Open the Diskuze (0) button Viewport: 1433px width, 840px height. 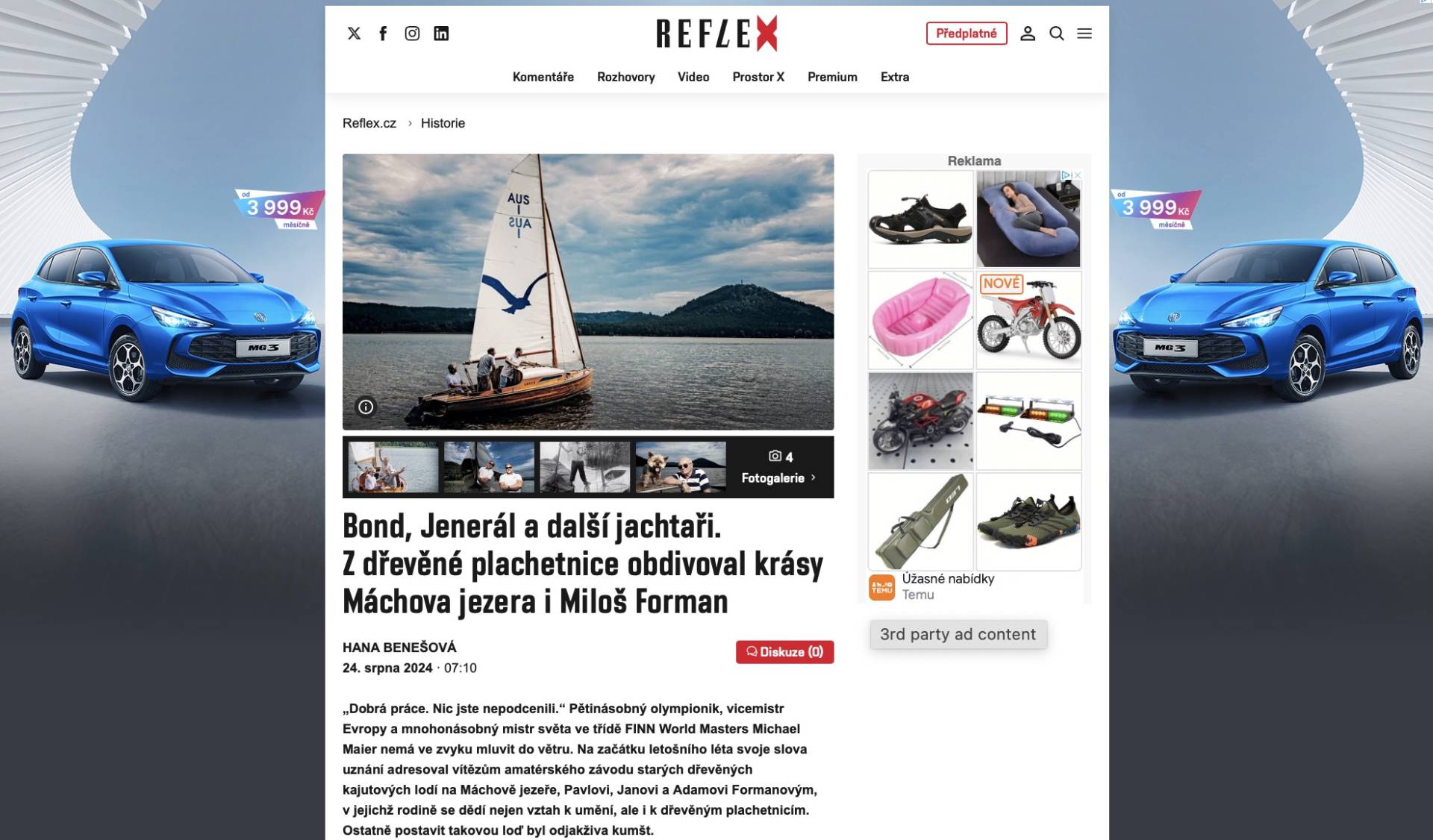784,651
